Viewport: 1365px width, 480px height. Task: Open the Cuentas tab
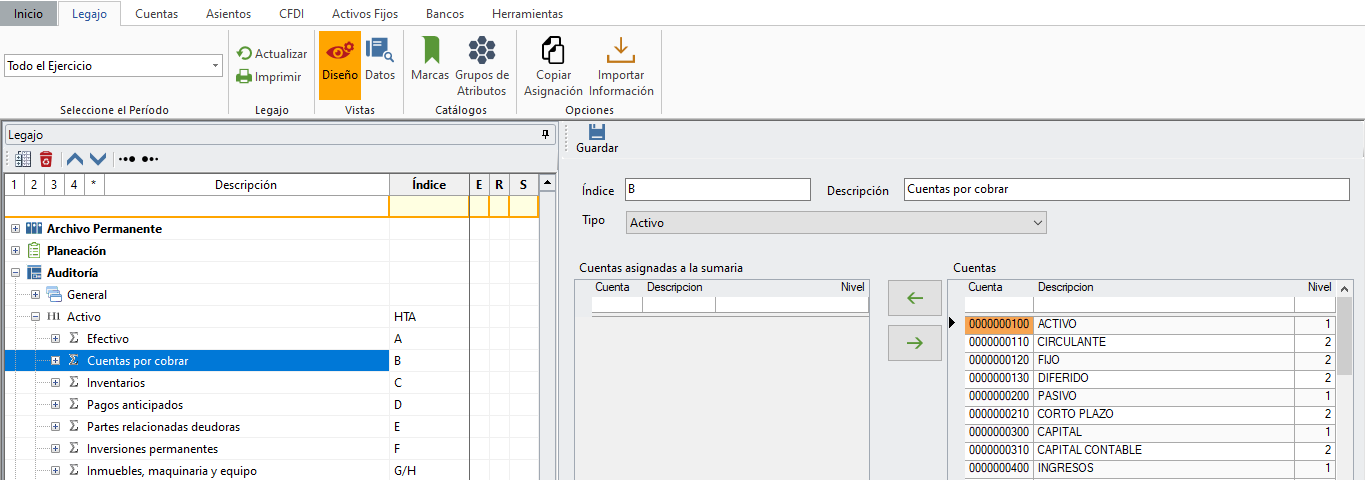(156, 14)
